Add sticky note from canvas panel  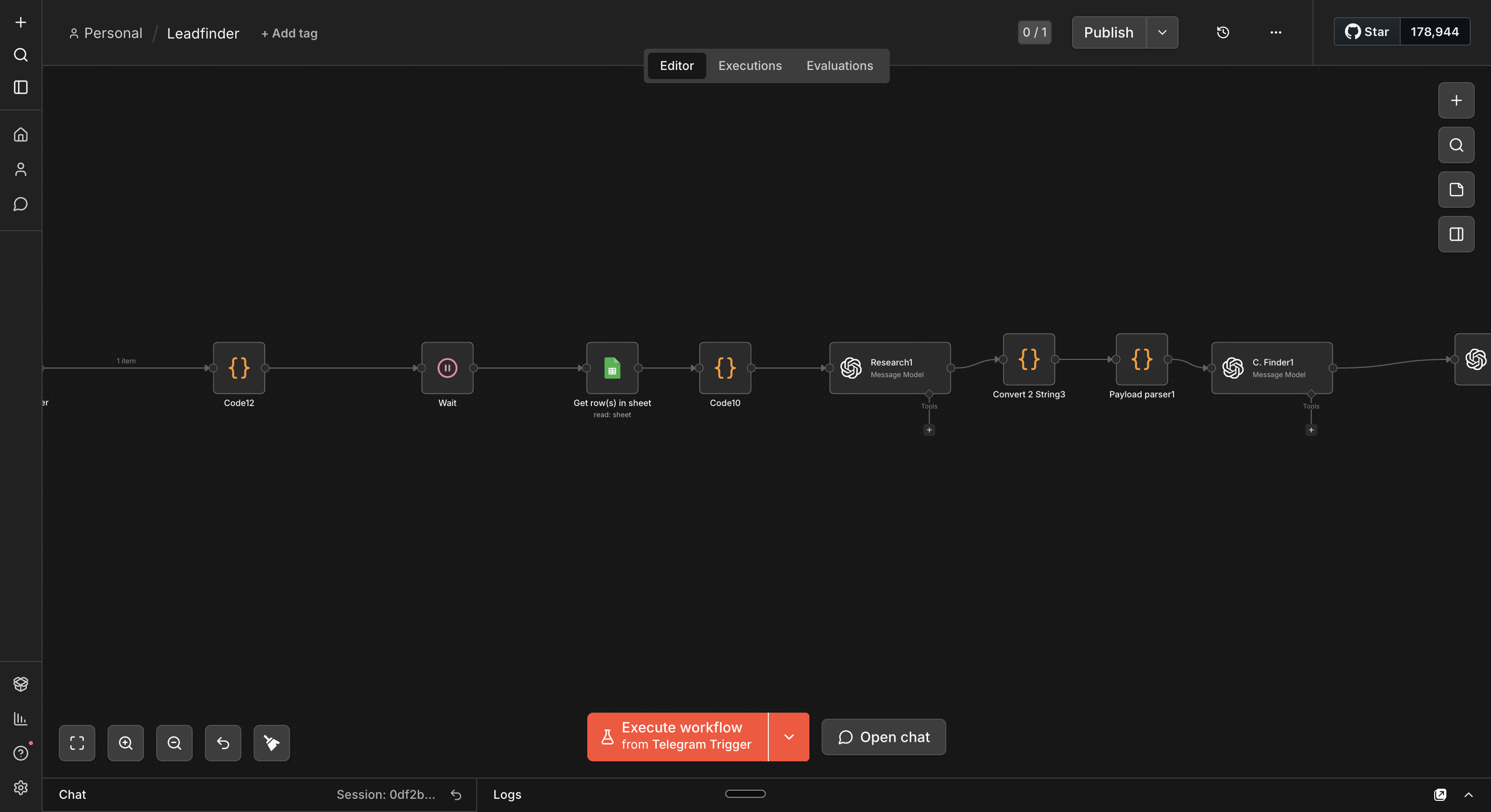pos(1455,190)
